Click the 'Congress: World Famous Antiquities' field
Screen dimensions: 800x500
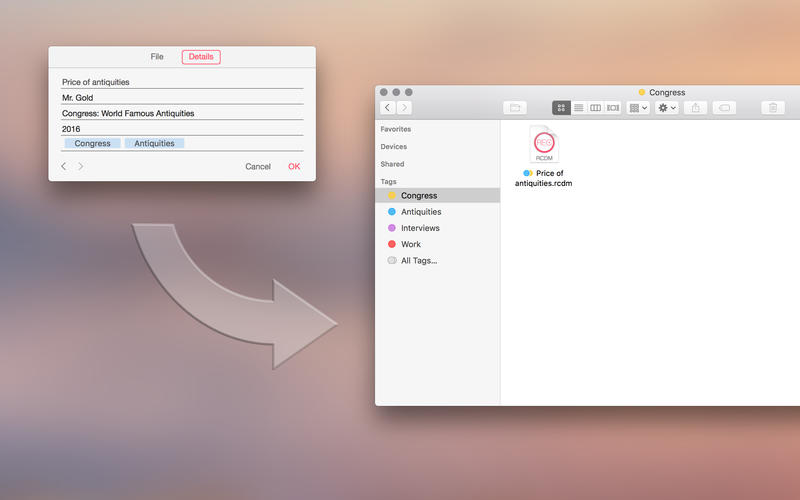(182, 113)
